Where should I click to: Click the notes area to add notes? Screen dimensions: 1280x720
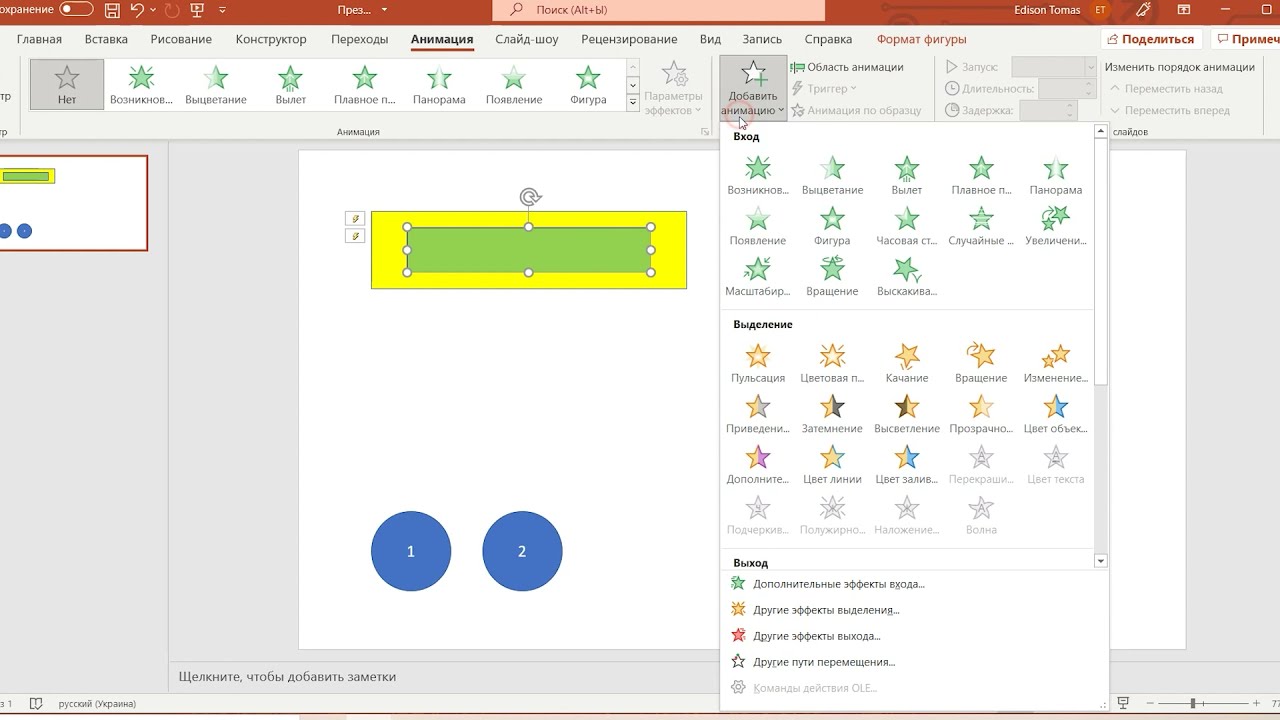(x=640, y=677)
